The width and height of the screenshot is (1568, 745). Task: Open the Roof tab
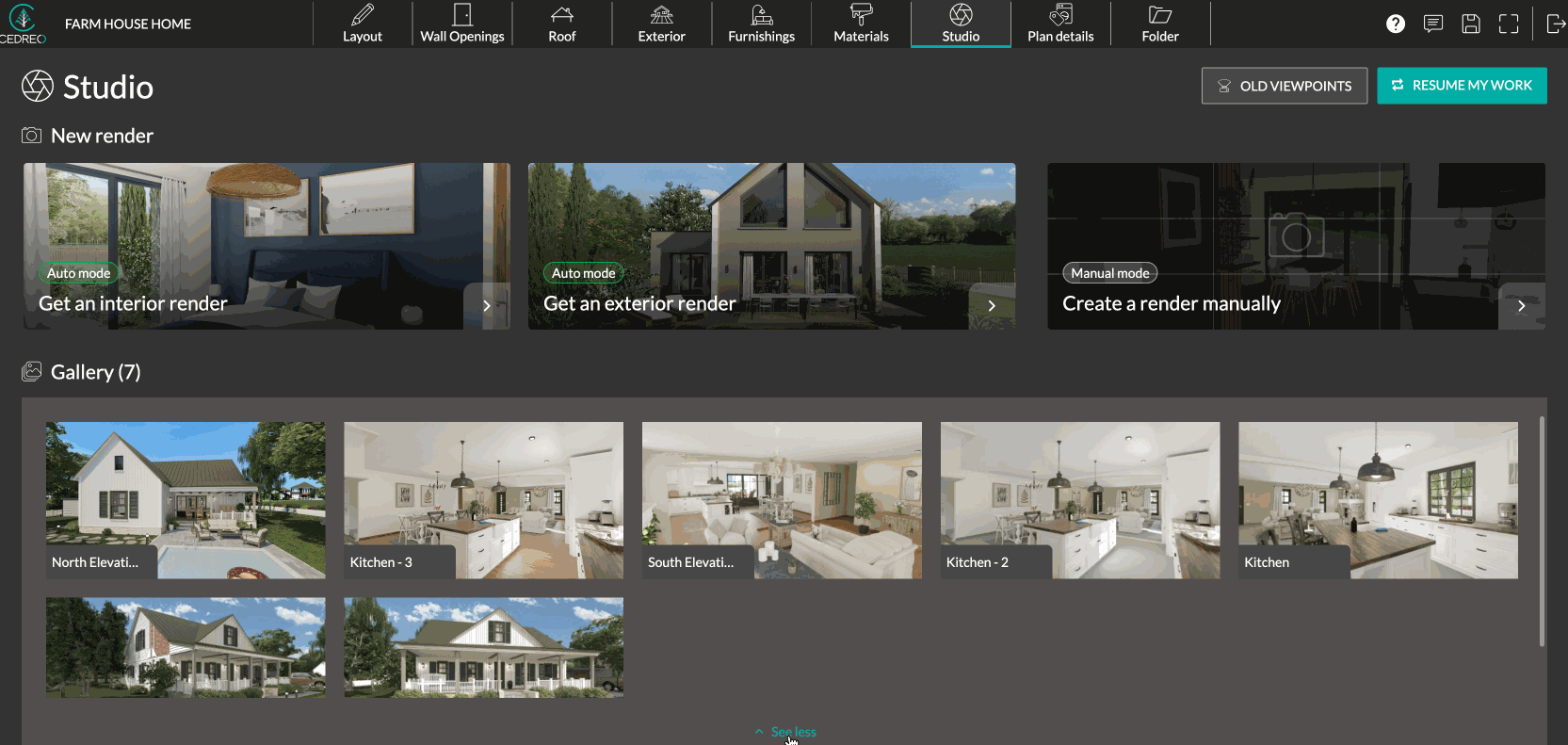562,24
